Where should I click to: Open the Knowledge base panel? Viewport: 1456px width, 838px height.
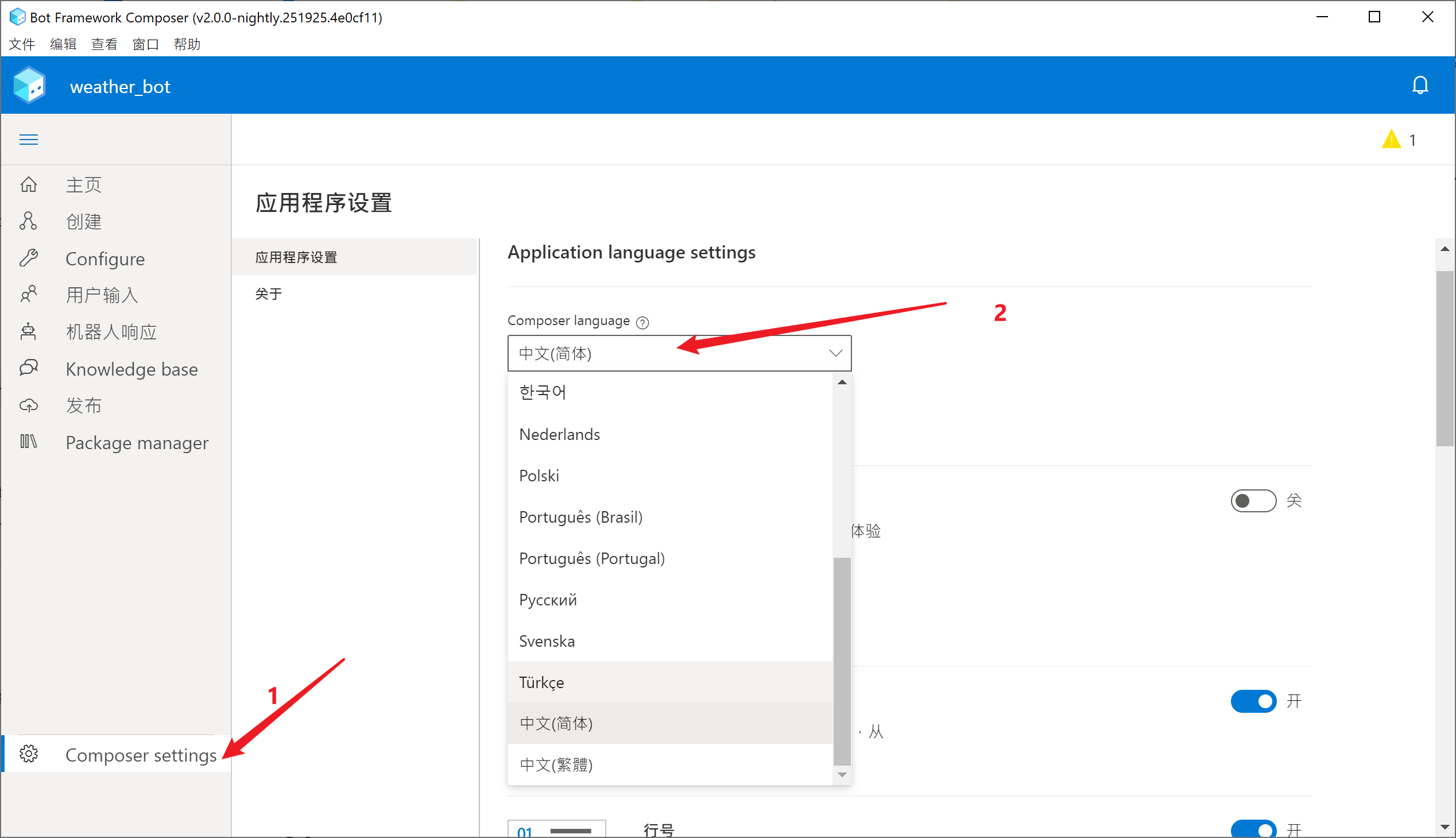point(131,369)
